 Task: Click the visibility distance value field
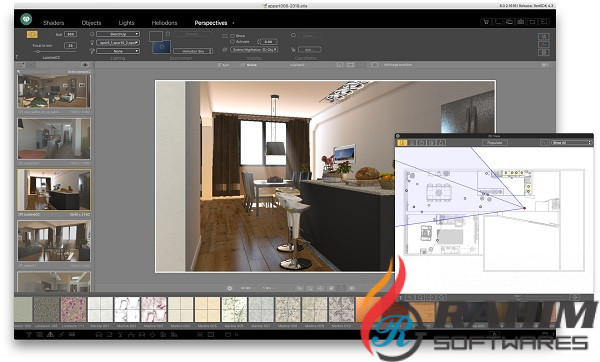268,41
